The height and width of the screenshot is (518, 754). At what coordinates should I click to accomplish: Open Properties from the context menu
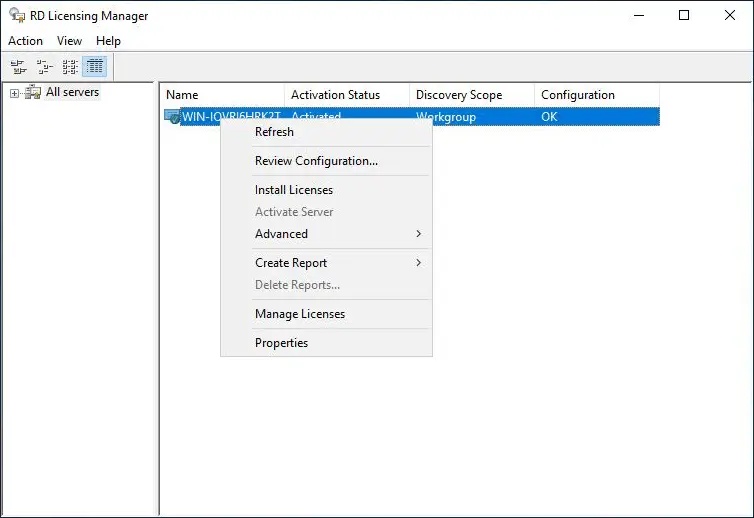326,343
